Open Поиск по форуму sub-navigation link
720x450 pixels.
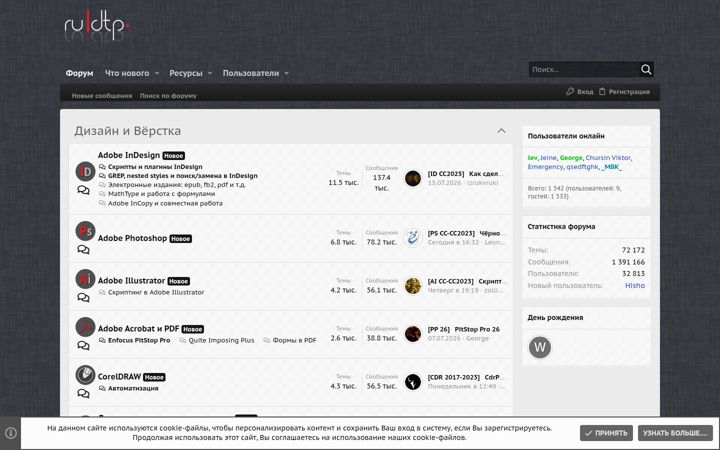(168, 96)
